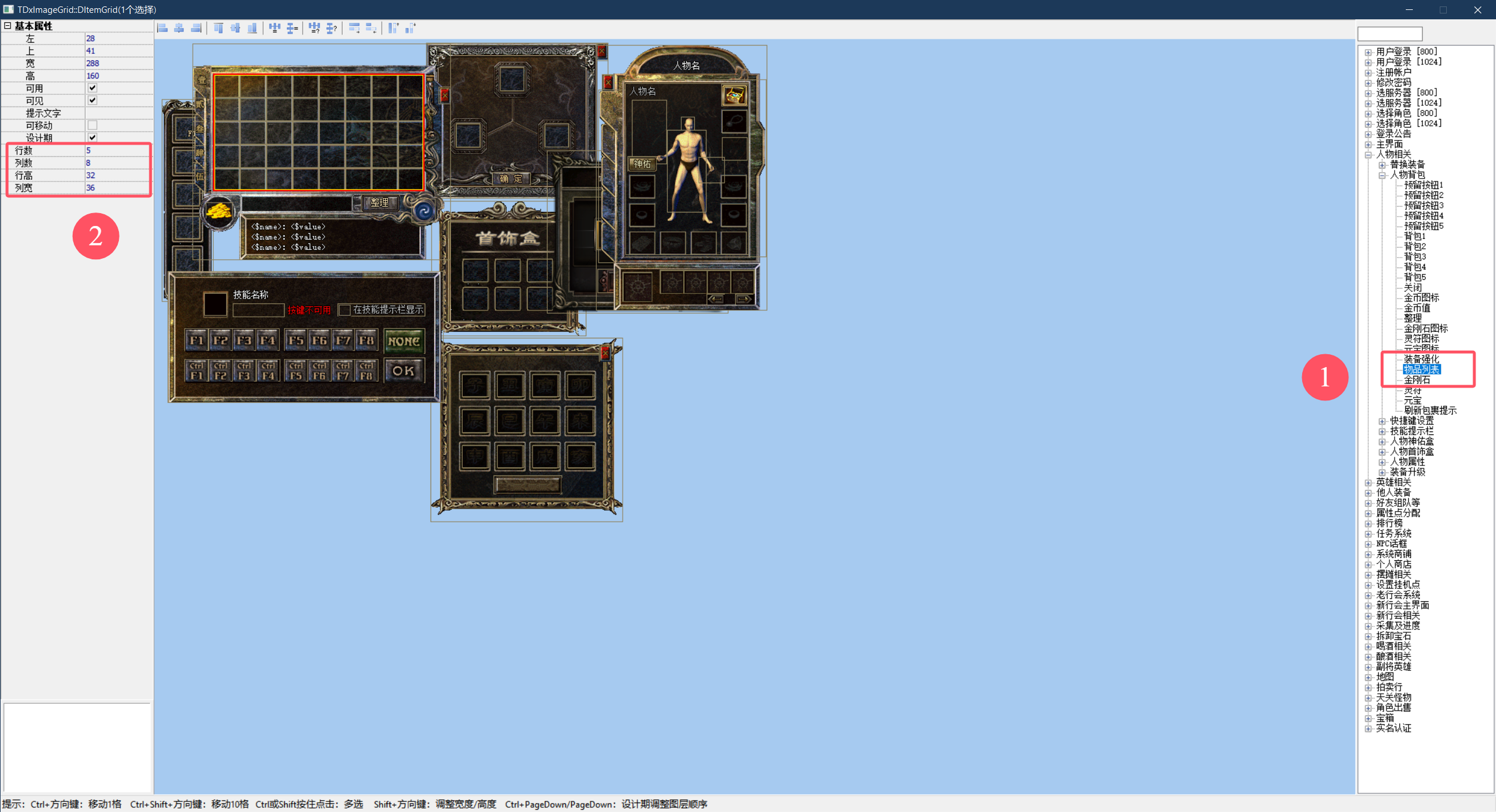Click the custom vertical spacing (question mark) icon
The image size is (1496, 812).
[332, 28]
